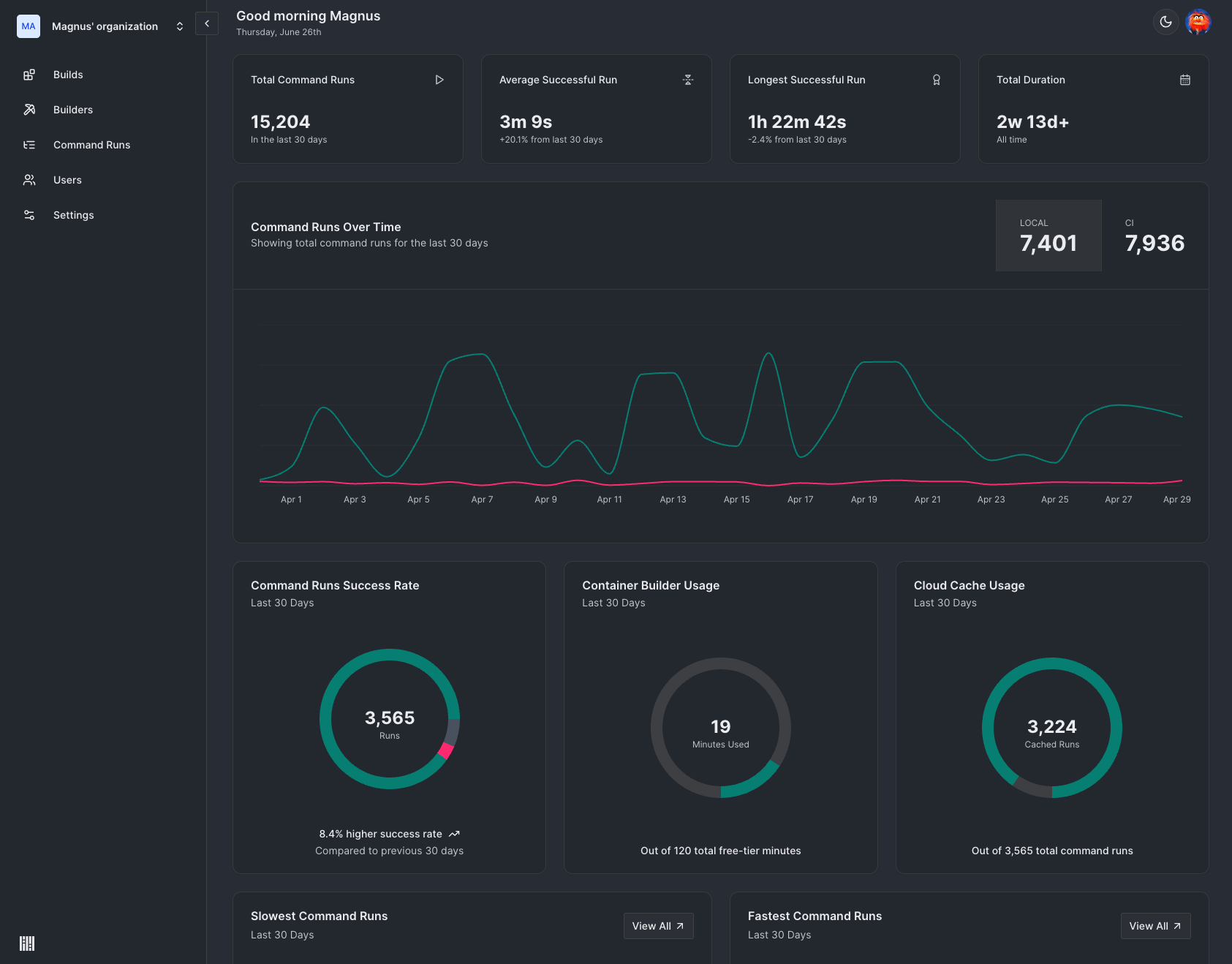Click View All on Fastest Command Runs
The height and width of the screenshot is (964, 1232).
1155,925
